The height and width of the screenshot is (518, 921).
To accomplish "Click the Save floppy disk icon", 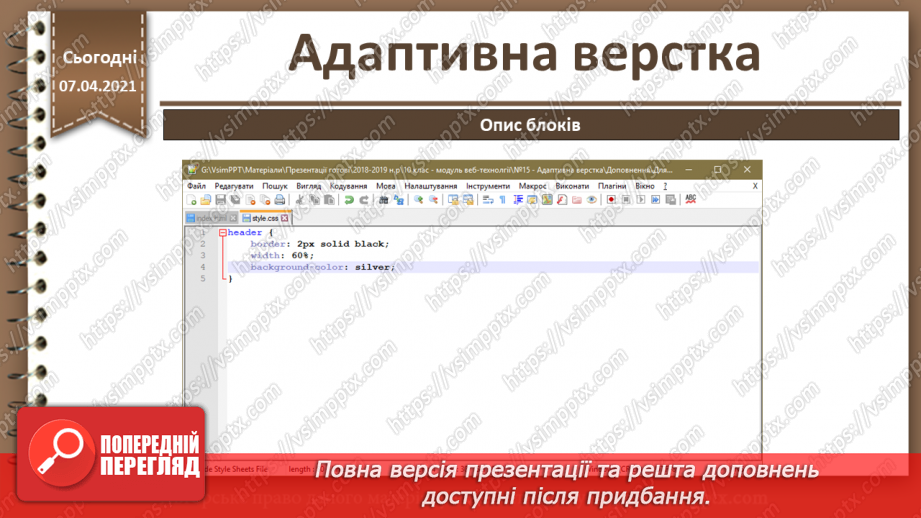I will tap(220, 200).
